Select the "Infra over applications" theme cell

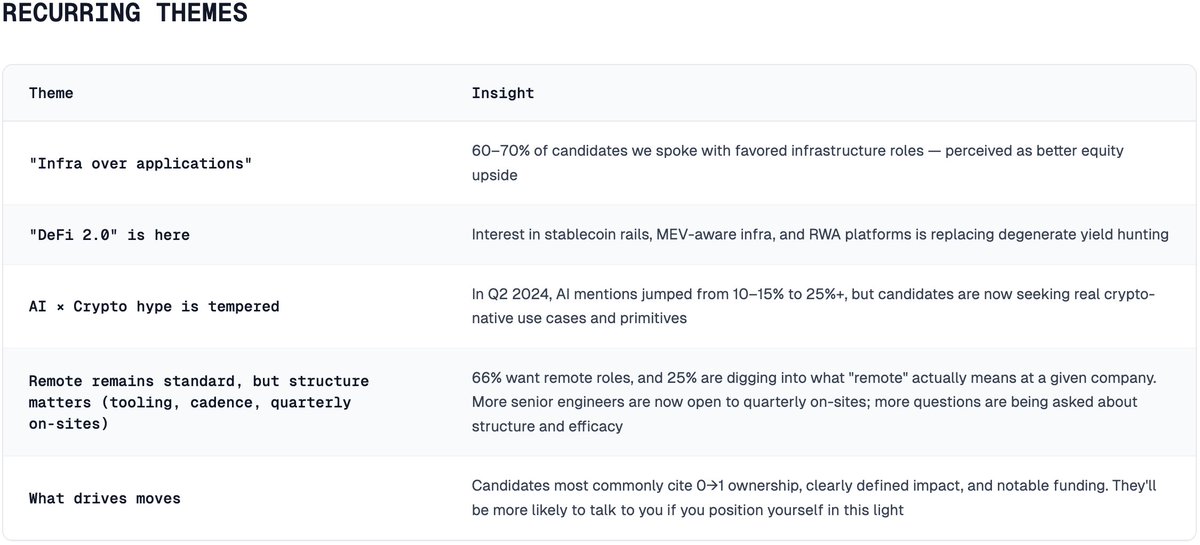coord(140,162)
